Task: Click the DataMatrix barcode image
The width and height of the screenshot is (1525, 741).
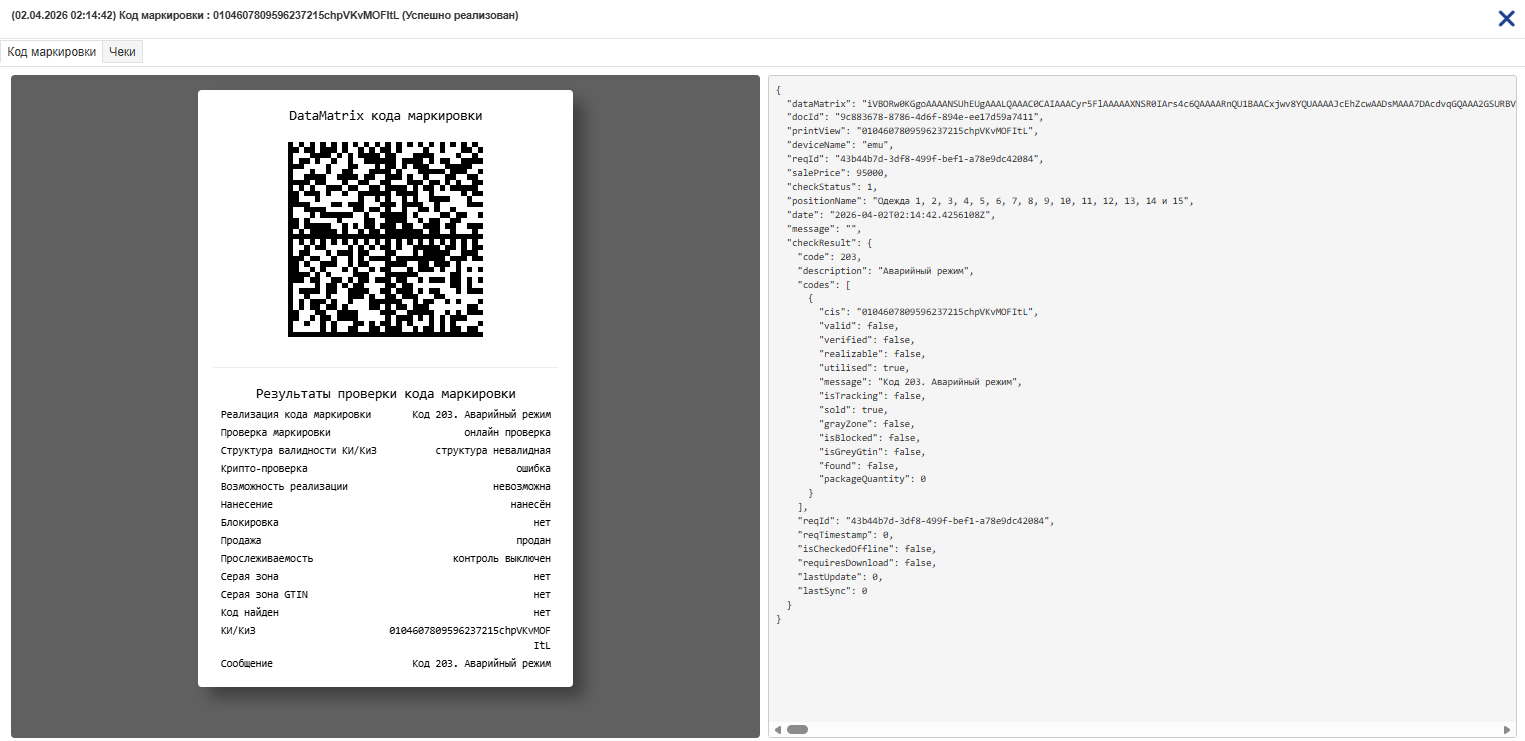Action: 385,239
